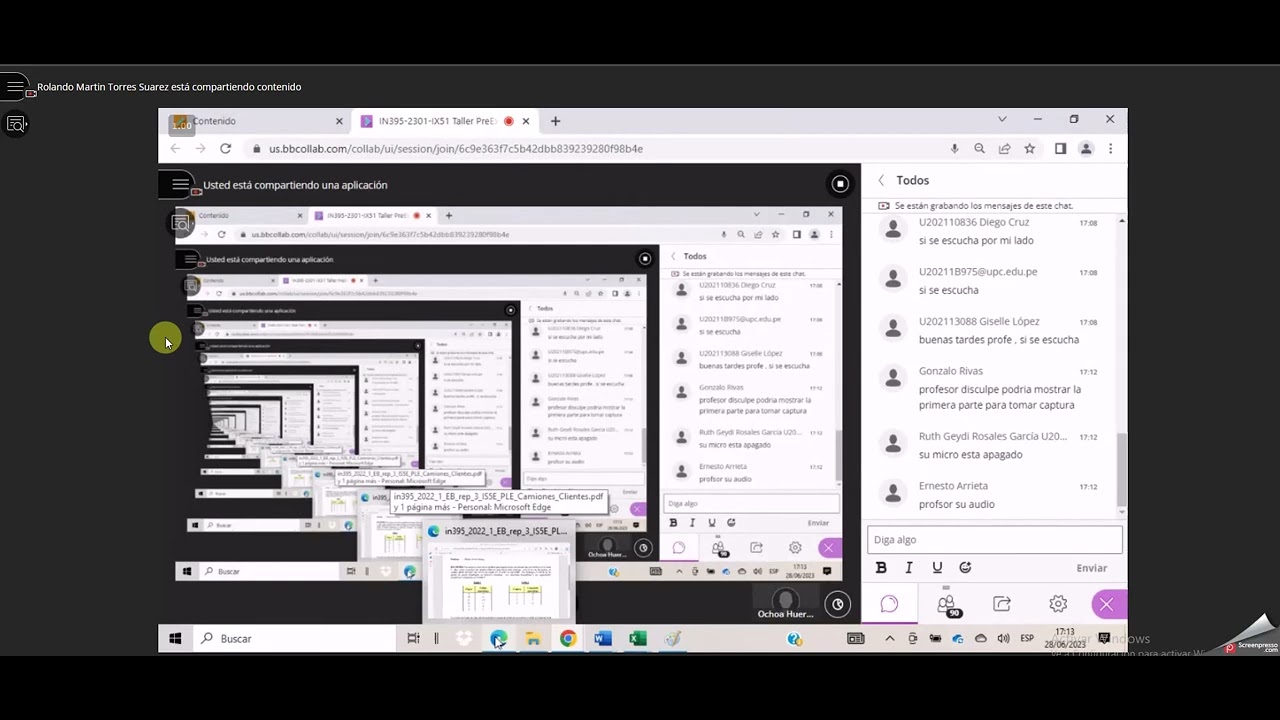Click Enviar to send the message
Screen dimensions: 1280x720
[1091, 568]
